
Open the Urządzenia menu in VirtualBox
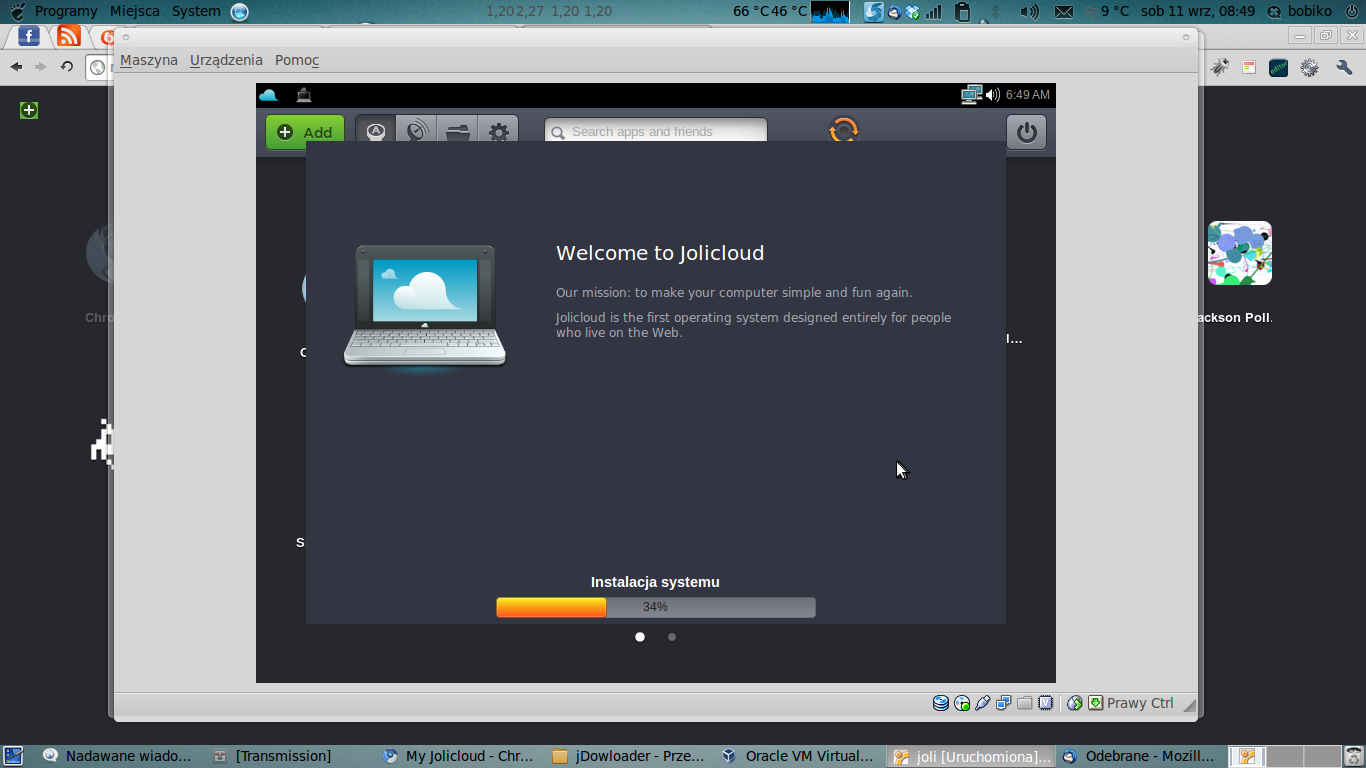click(x=226, y=60)
